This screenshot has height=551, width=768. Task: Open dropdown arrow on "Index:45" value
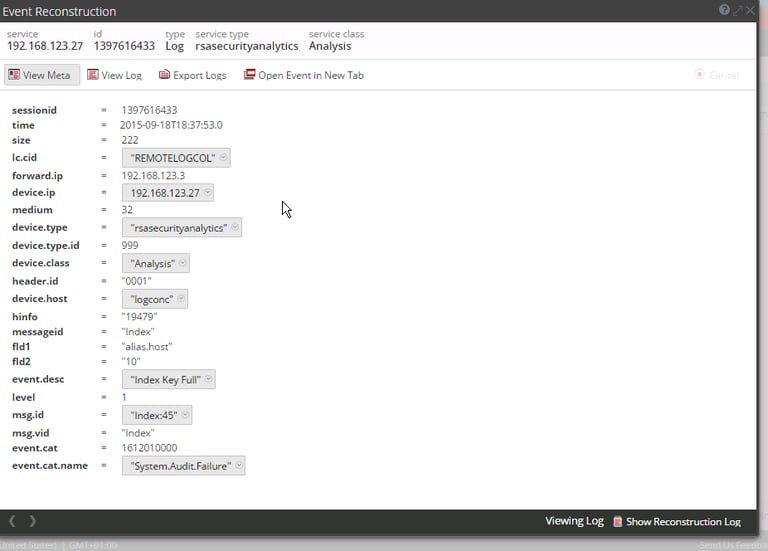coord(185,414)
